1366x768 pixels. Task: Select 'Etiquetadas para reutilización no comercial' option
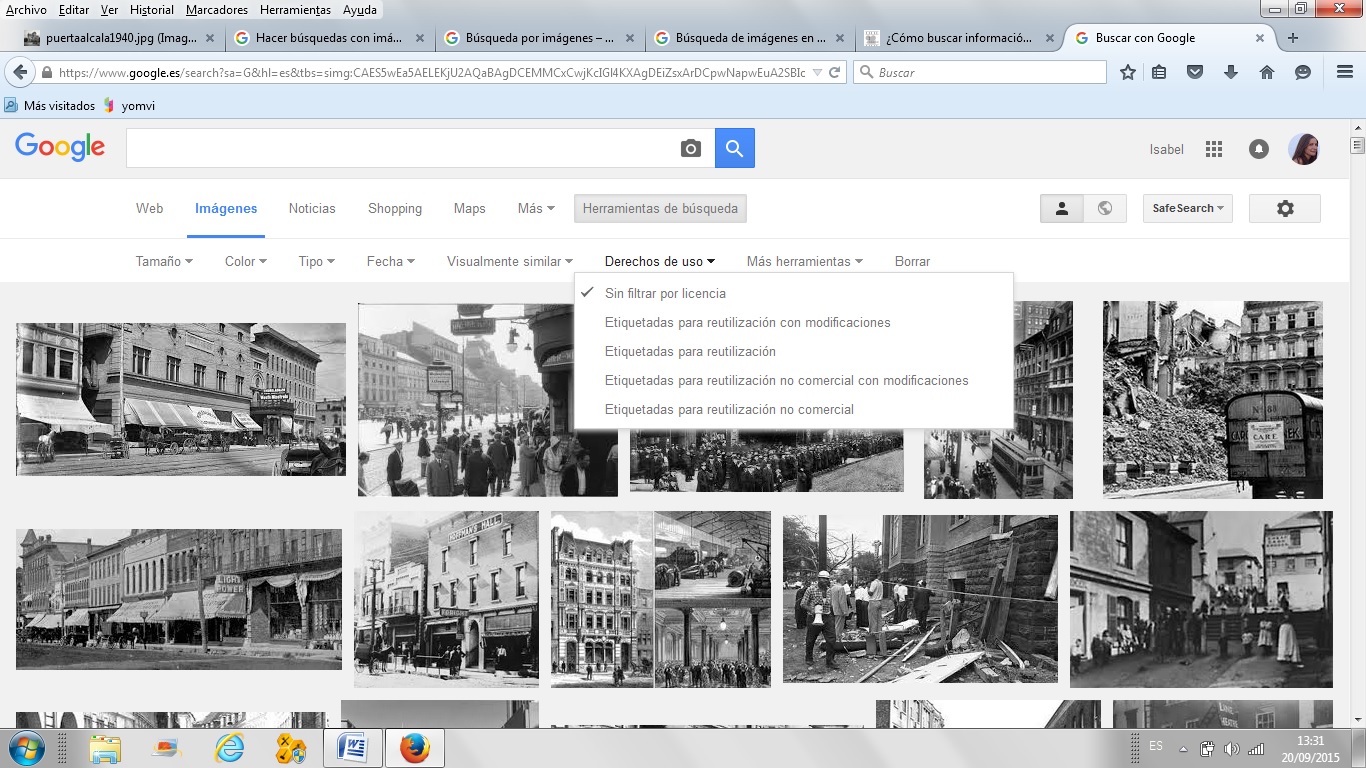pos(729,409)
